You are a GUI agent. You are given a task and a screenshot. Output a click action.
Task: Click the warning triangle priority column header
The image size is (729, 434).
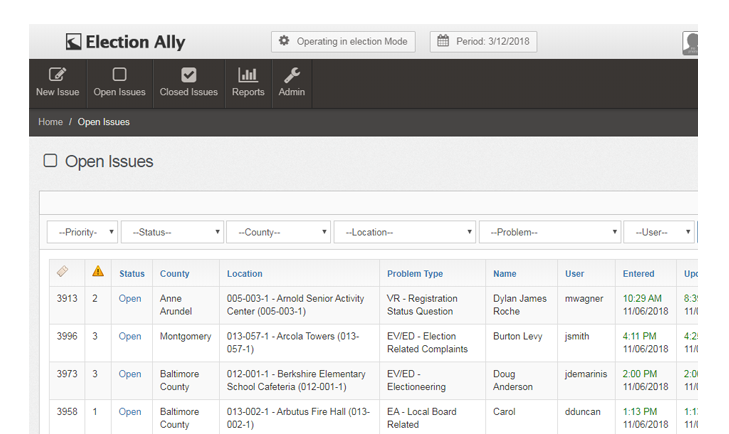[98, 271]
